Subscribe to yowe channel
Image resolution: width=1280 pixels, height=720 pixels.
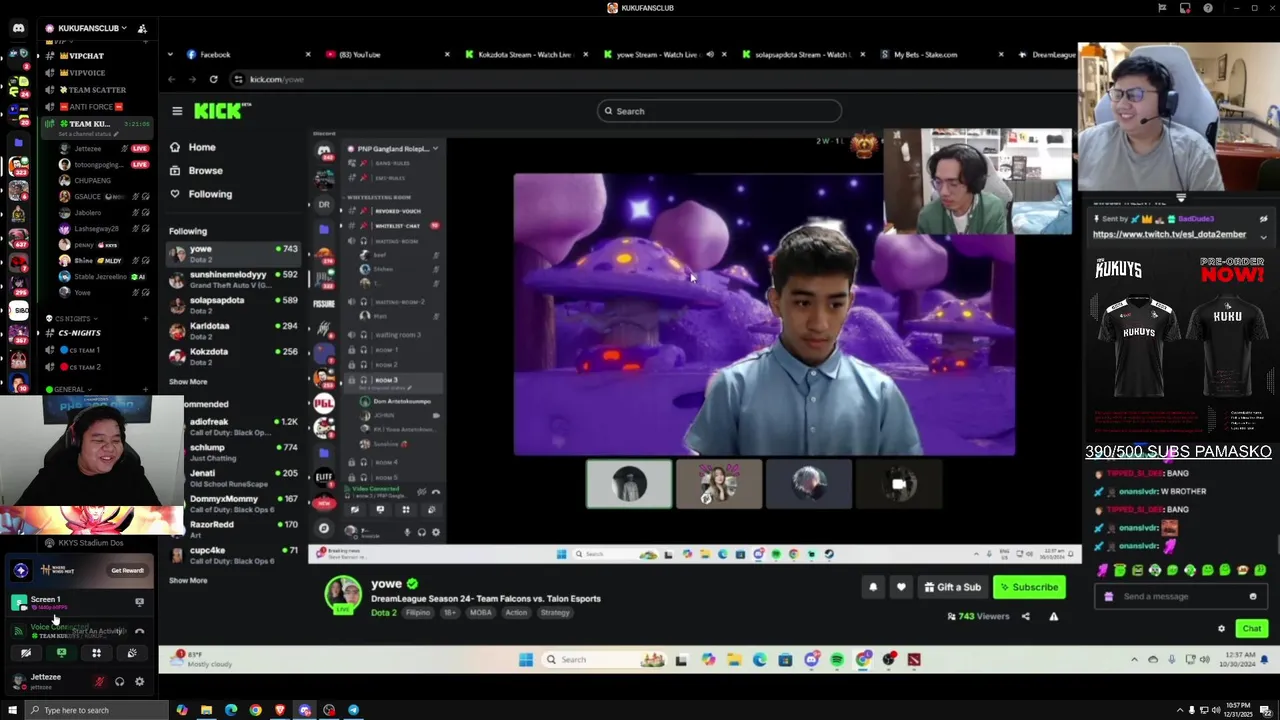point(1029,587)
